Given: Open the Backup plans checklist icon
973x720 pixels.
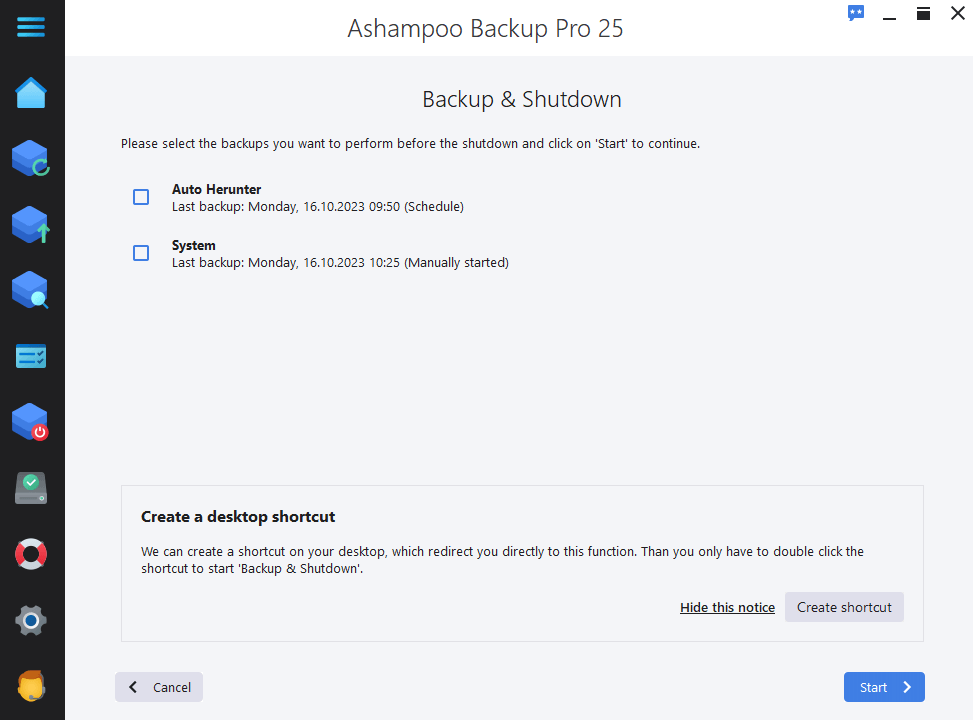Looking at the screenshot, I should pos(31,356).
